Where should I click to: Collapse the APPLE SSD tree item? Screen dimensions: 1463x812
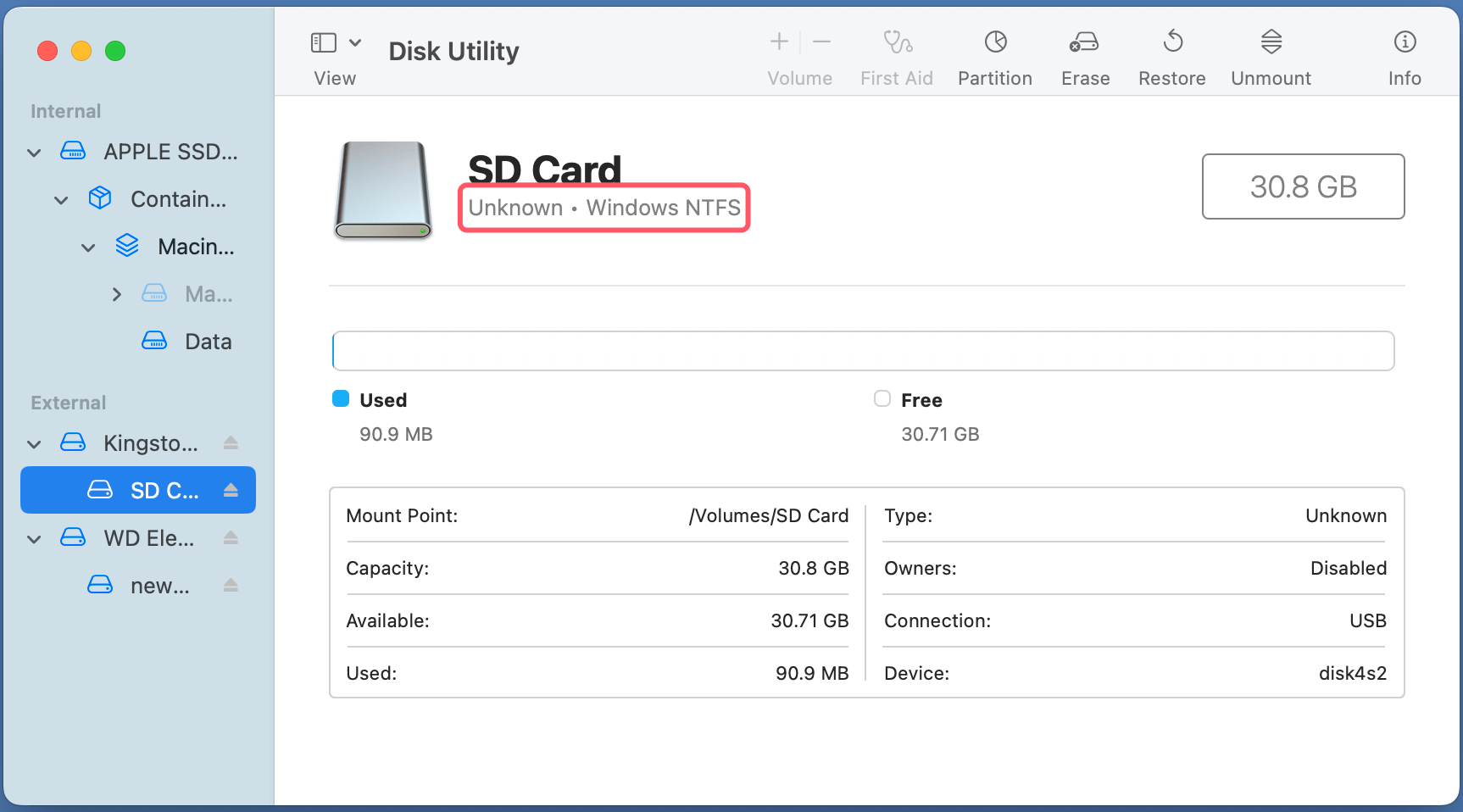pyautogui.click(x=34, y=152)
